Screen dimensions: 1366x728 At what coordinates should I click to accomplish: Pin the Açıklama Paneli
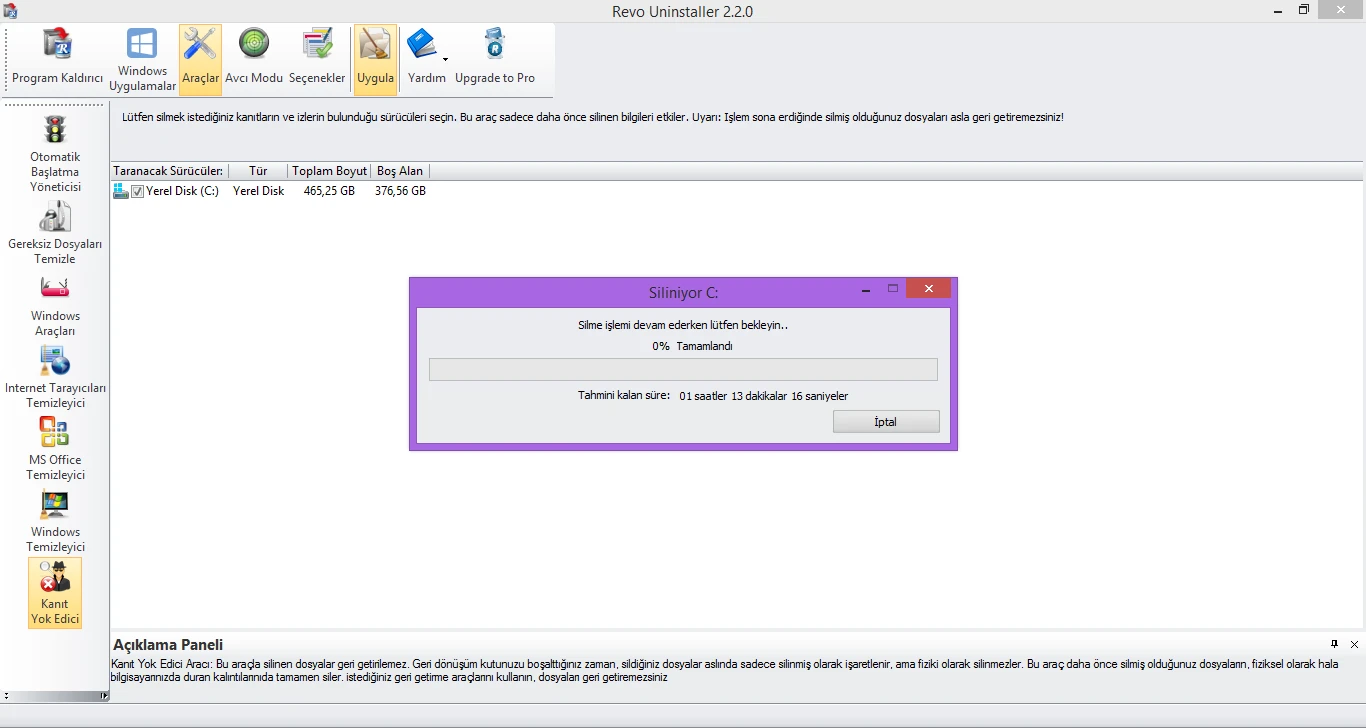1334,644
